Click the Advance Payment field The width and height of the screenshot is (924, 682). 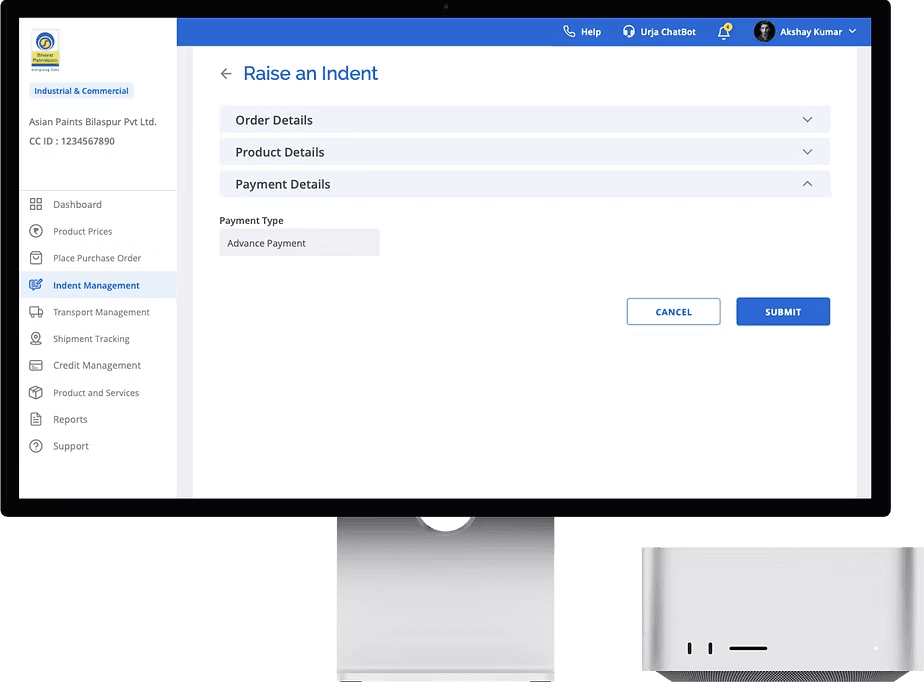tap(299, 243)
